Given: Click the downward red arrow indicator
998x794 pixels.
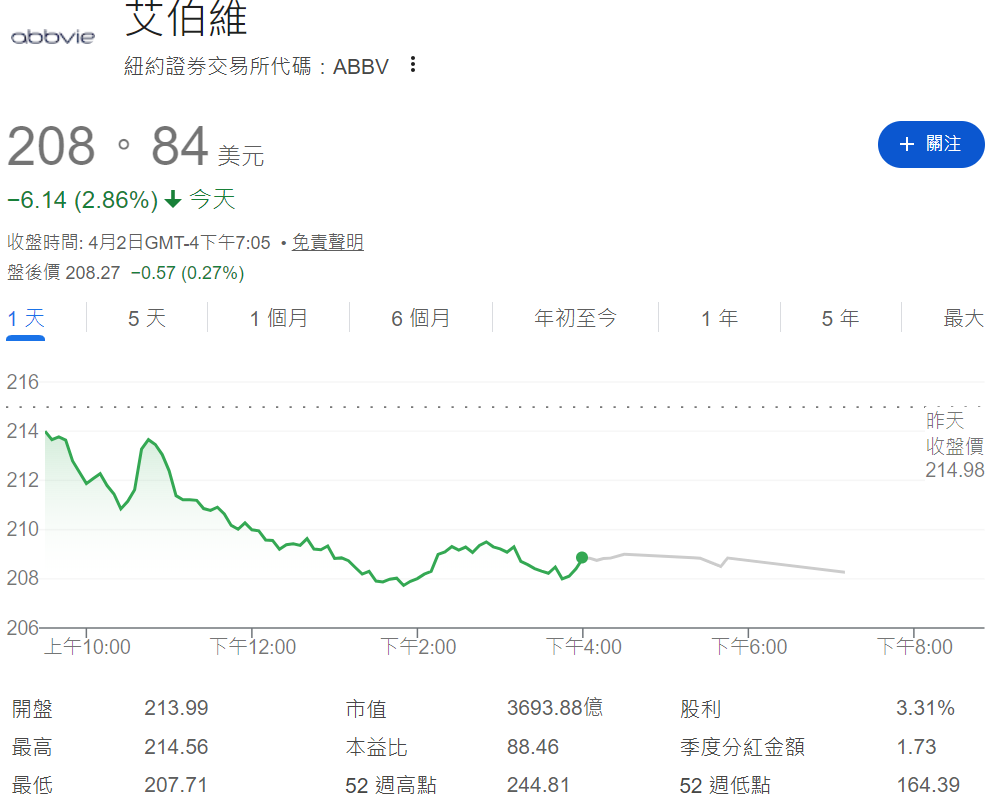Looking at the screenshot, I should point(173,200).
